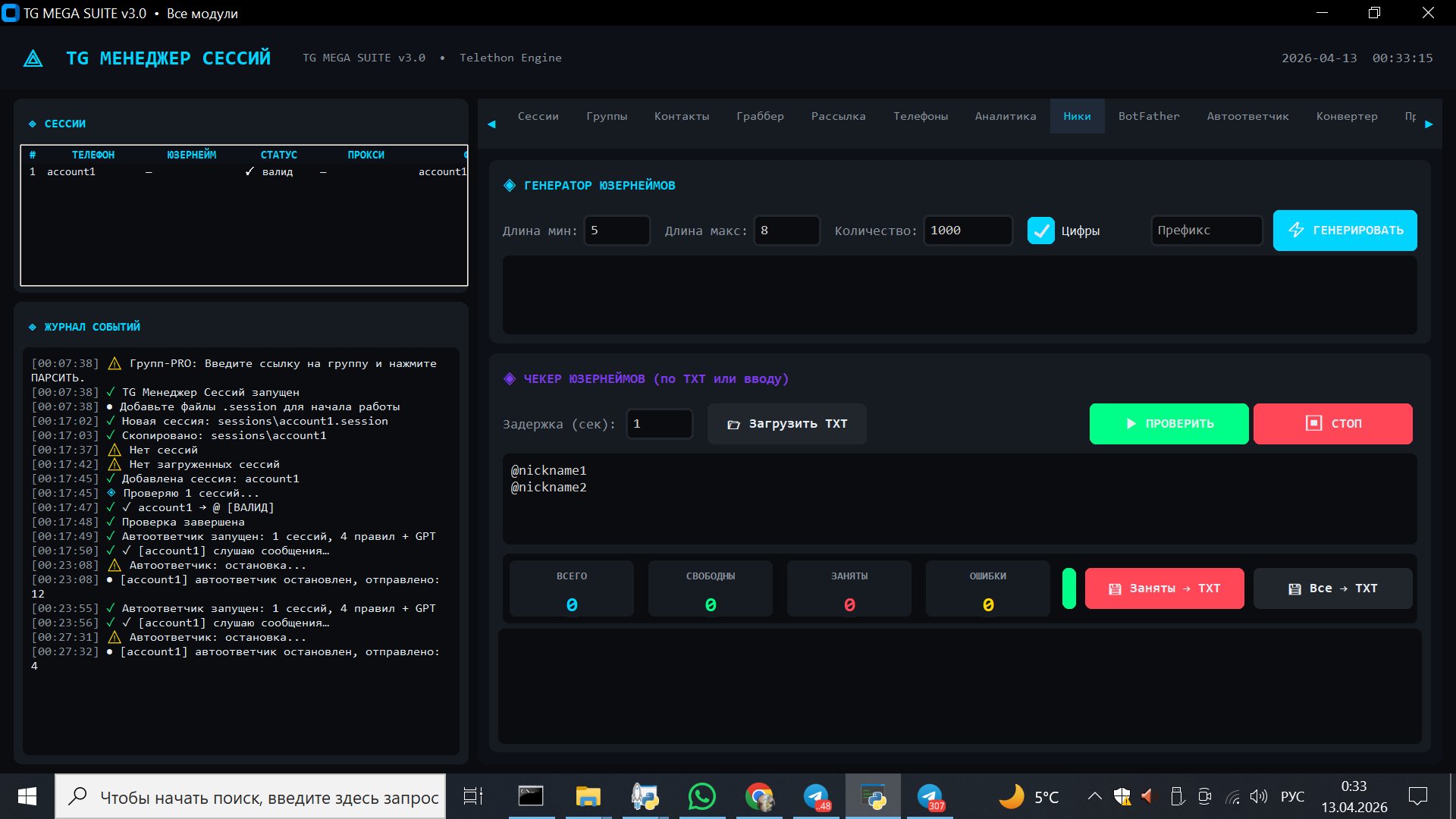Open the Автоответчик tab
The width and height of the screenshot is (1456, 819).
[1247, 116]
